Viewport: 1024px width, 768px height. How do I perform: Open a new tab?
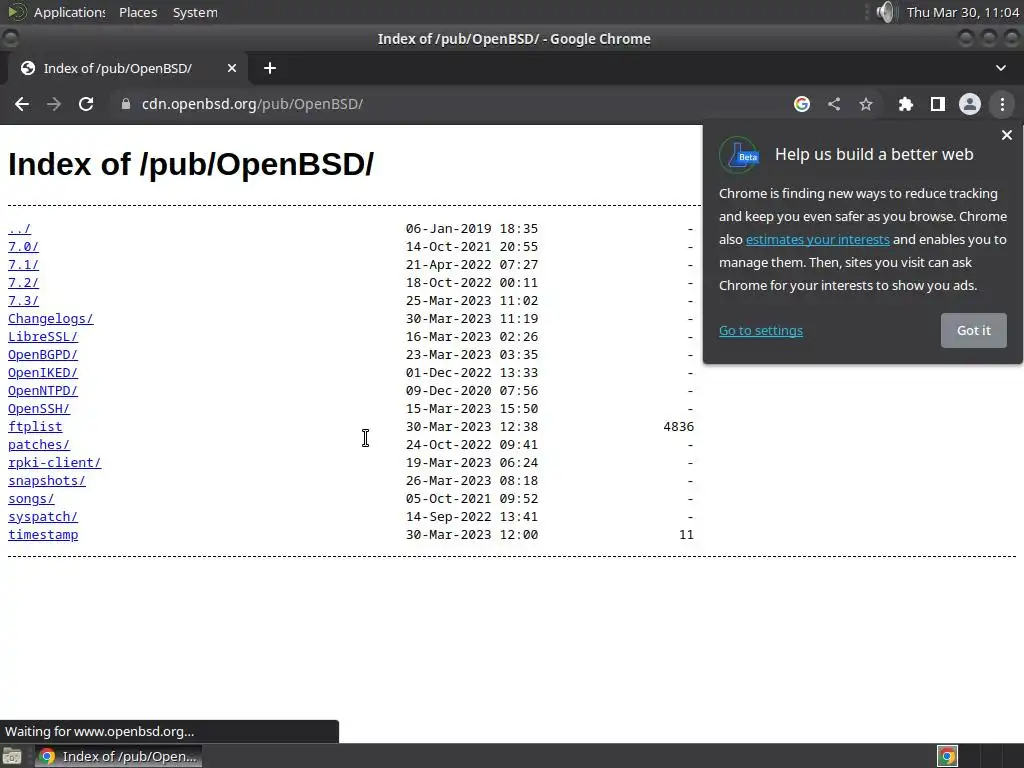(270, 68)
